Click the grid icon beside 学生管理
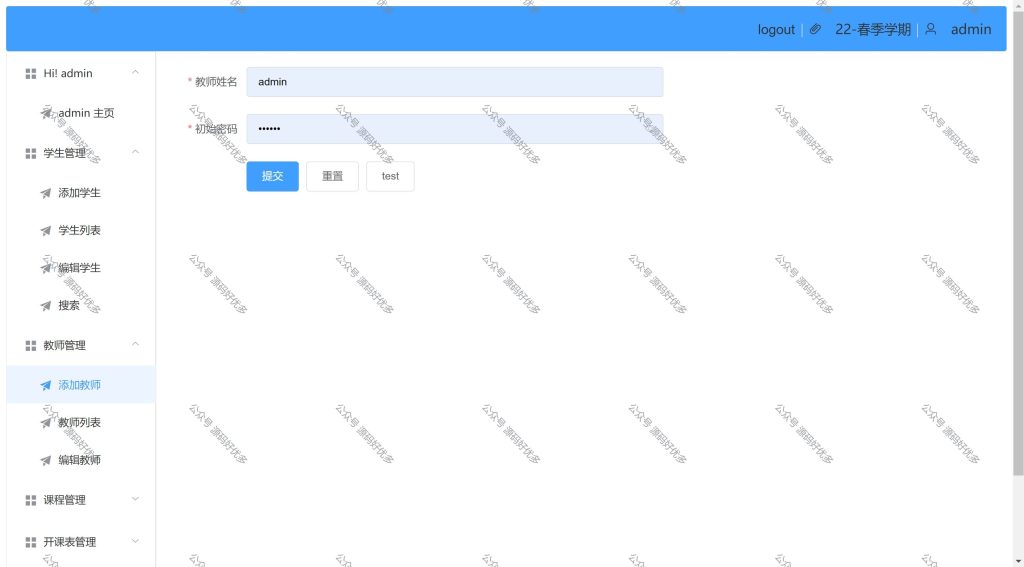Image resolution: width=1024 pixels, height=567 pixels. pos(31,154)
